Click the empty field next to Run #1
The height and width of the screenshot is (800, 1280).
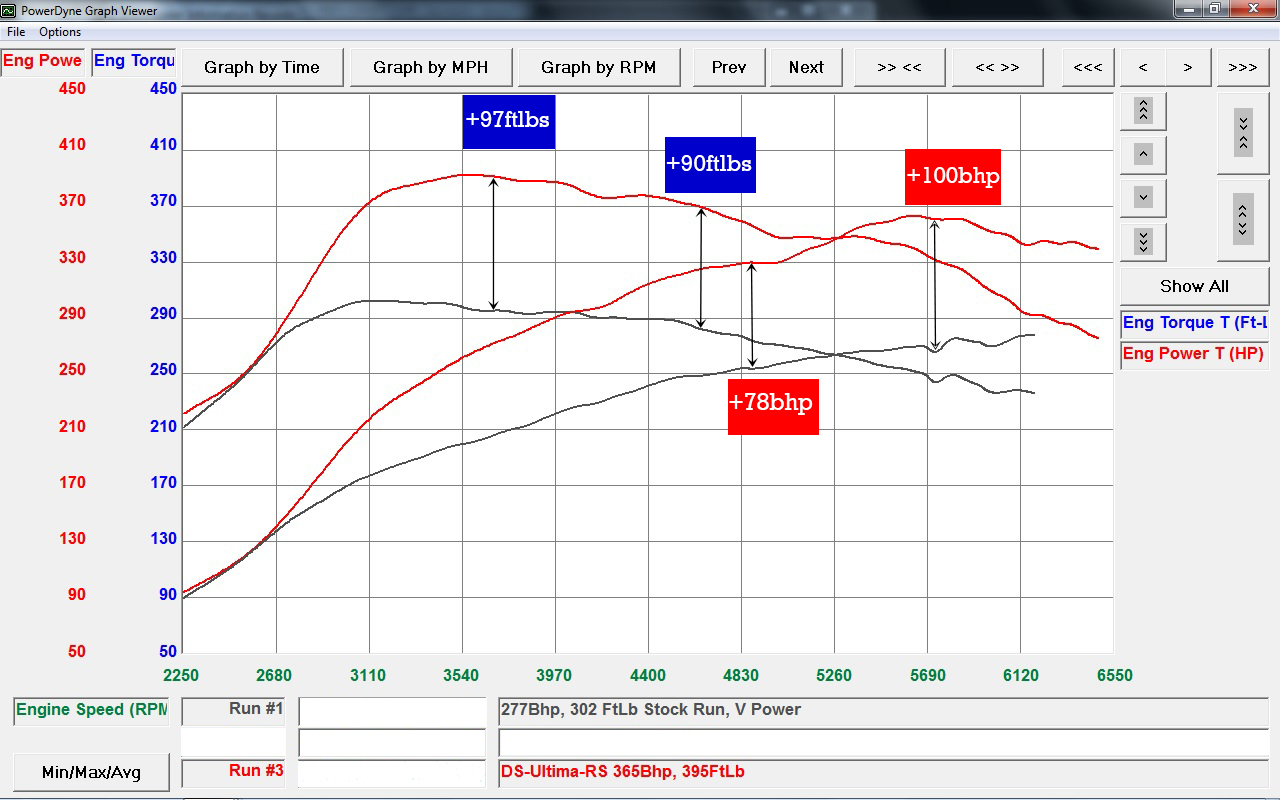[x=392, y=711]
